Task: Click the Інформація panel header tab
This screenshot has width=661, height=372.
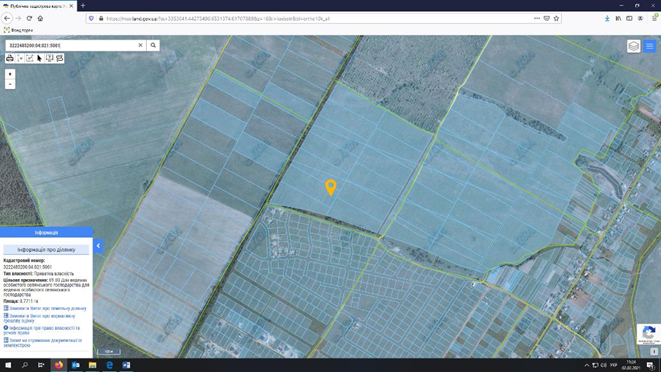Action: pos(46,232)
